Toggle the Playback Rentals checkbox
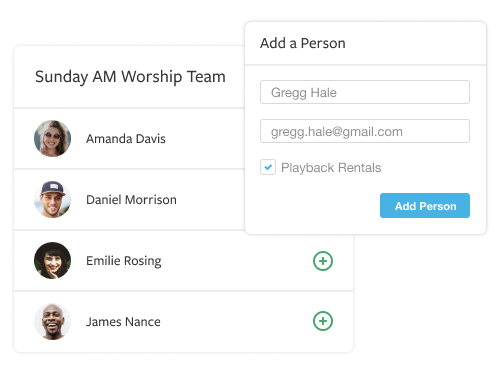 tap(268, 167)
